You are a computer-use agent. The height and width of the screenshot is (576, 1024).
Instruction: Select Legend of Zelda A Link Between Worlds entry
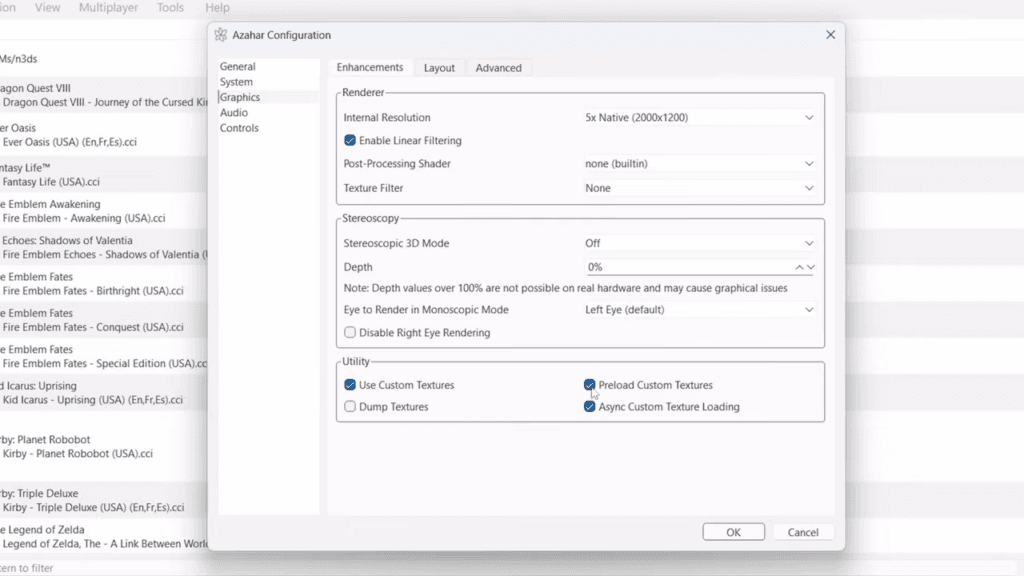pos(103,537)
